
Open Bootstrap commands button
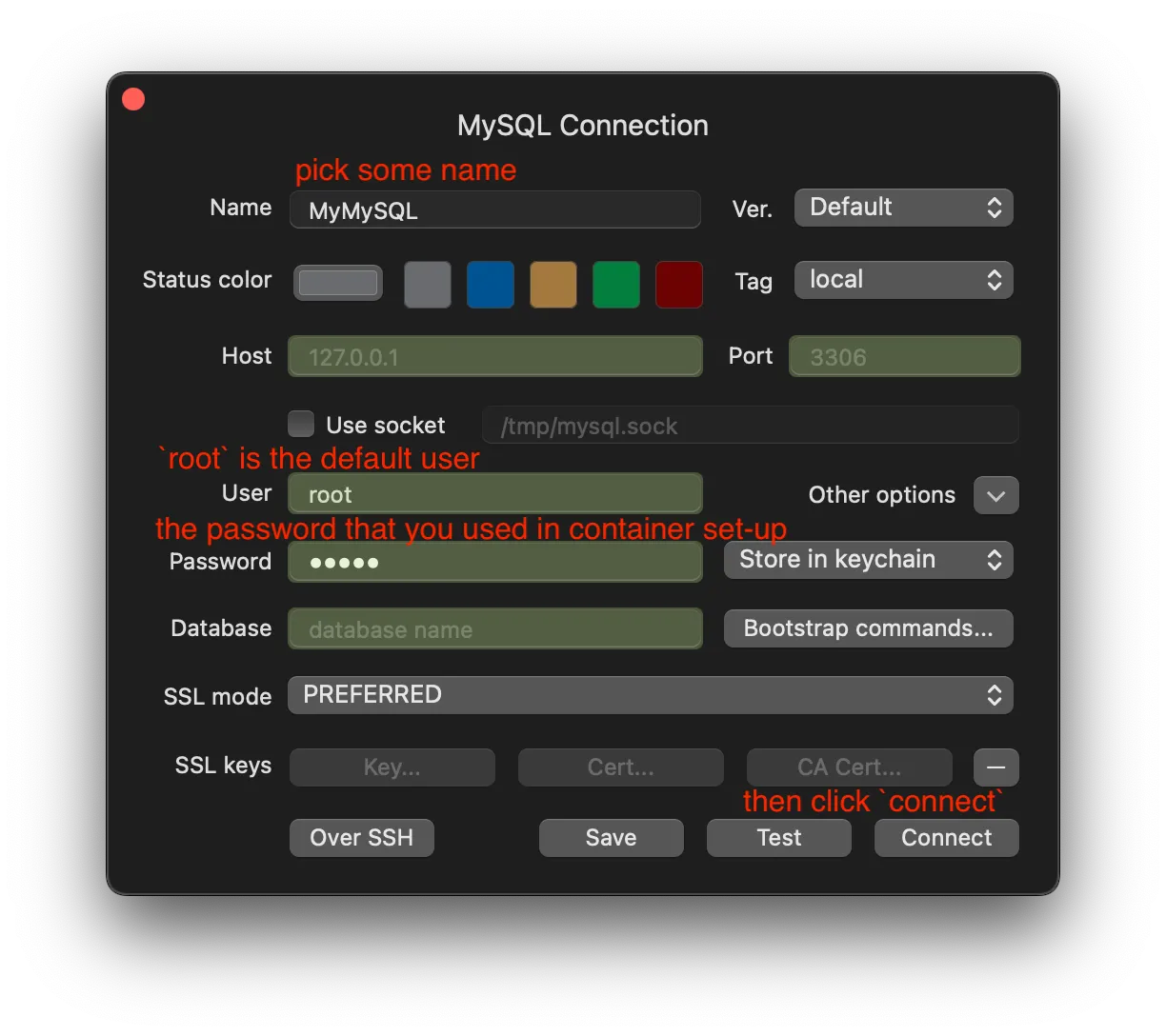coord(868,628)
